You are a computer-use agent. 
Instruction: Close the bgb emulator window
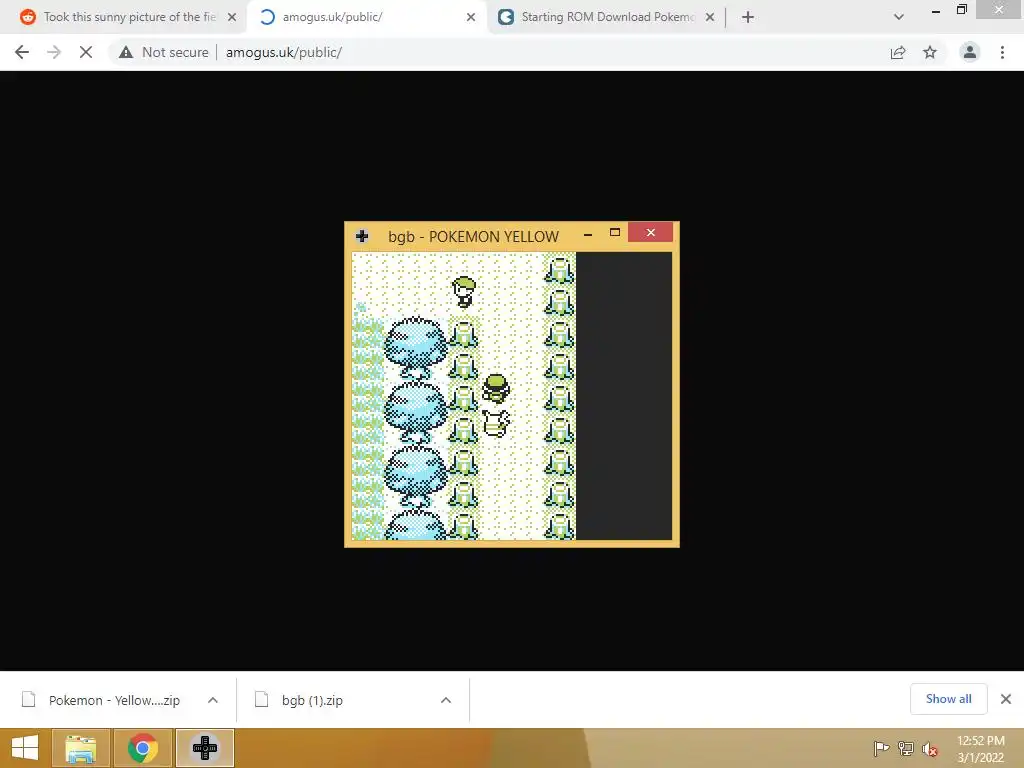(650, 232)
